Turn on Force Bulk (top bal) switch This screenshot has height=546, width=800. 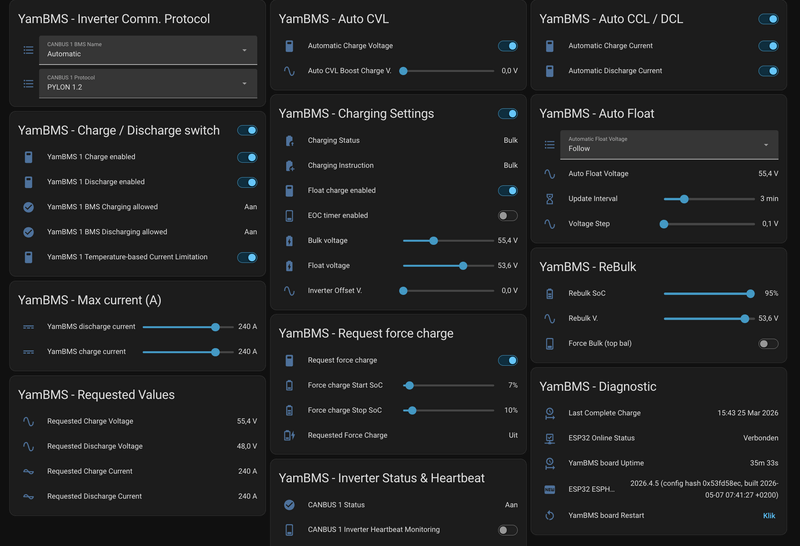[x=768, y=343]
